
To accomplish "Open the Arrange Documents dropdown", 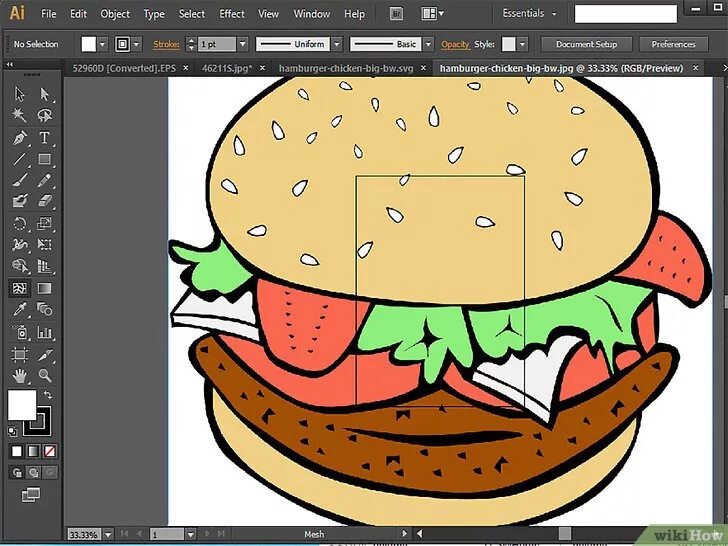I will click(433, 14).
